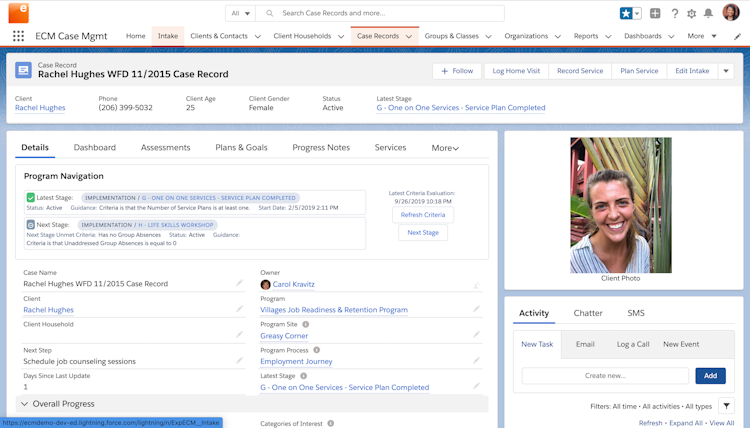Click Log Home Visit button
750x428 pixels.
coord(516,71)
